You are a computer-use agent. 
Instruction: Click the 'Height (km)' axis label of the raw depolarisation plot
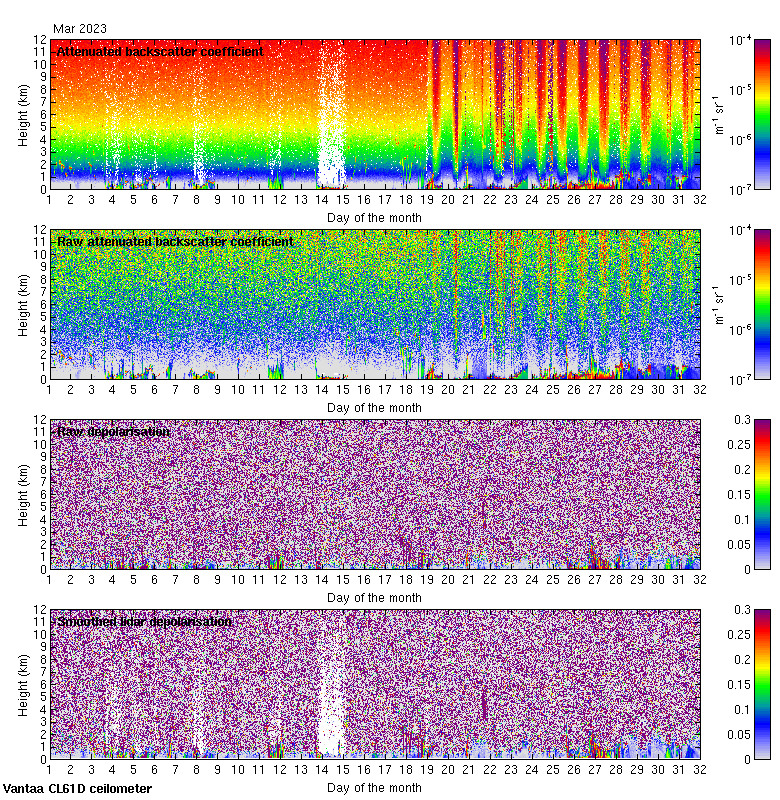(23, 495)
